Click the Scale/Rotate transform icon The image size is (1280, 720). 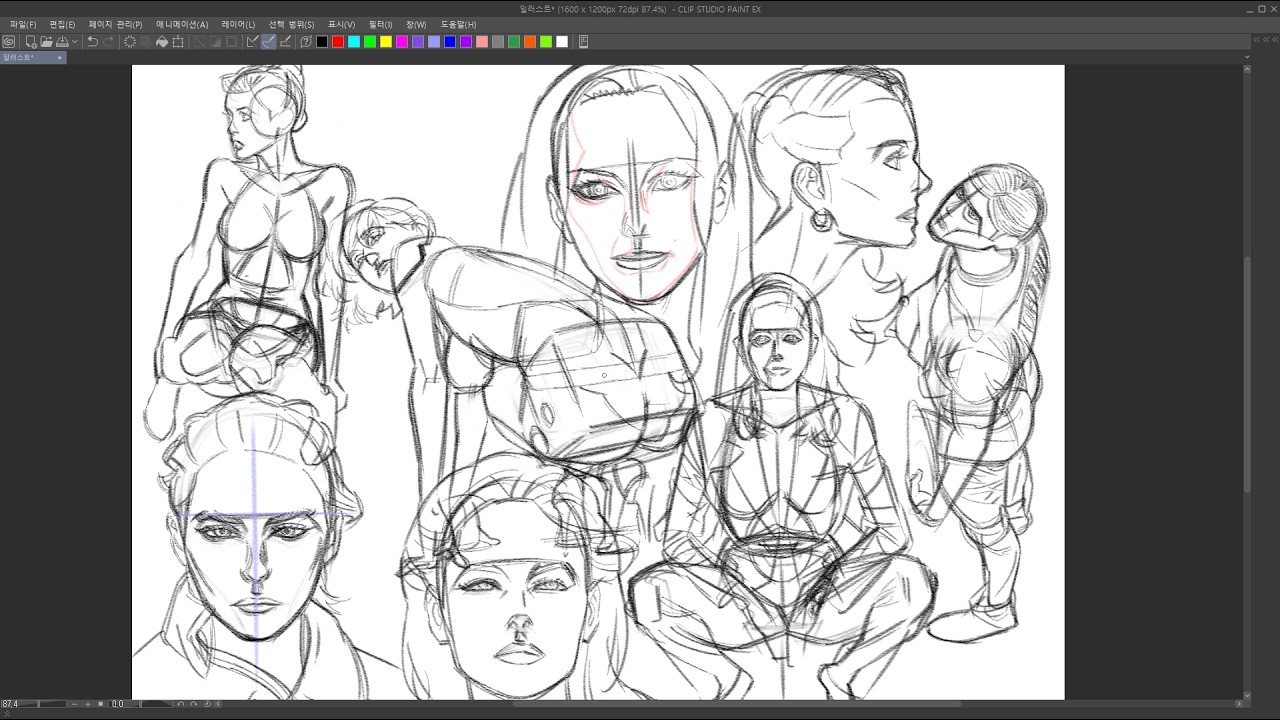pos(178,42)
